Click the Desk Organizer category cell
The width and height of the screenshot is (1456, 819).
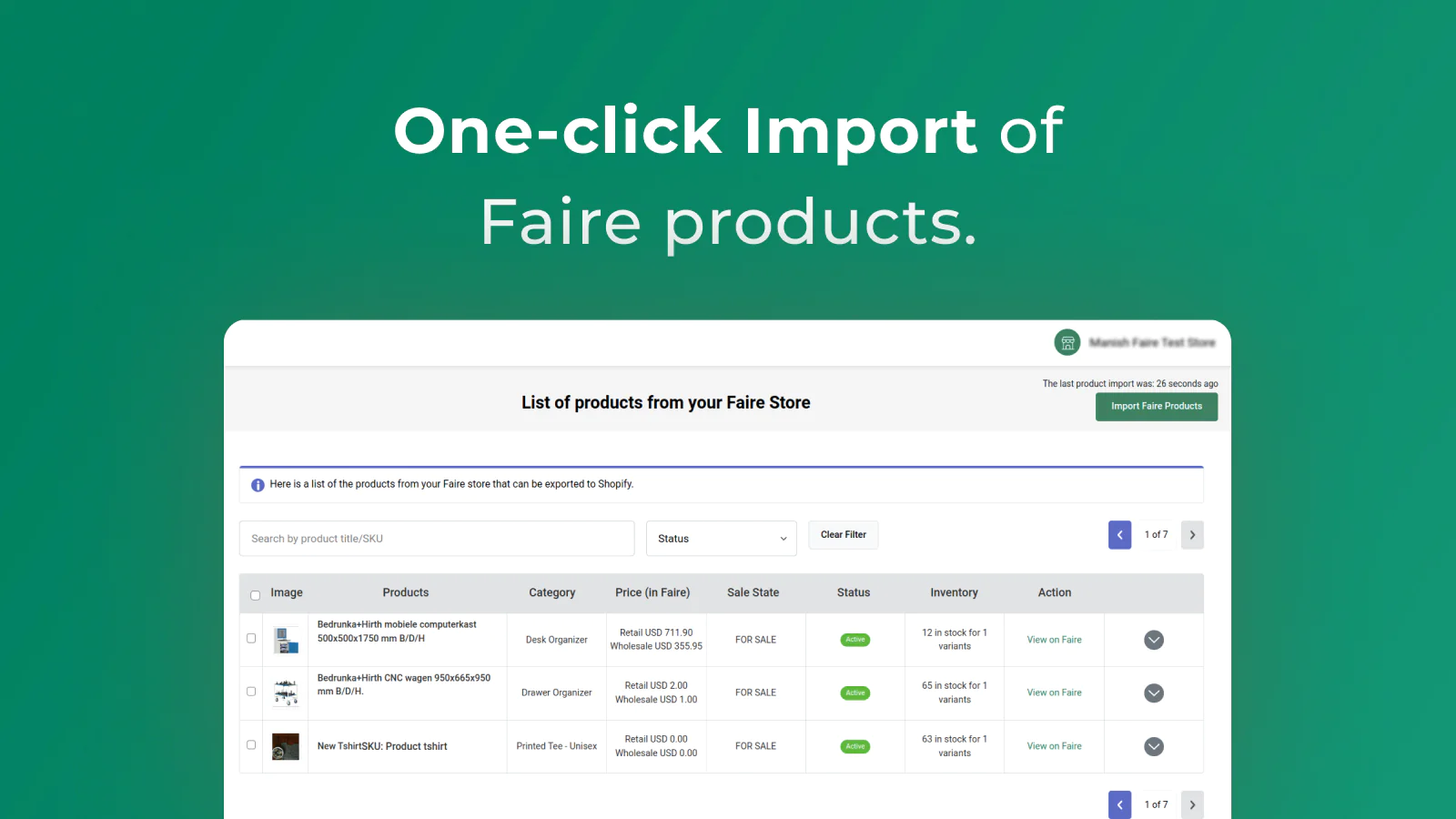[557, 640]
